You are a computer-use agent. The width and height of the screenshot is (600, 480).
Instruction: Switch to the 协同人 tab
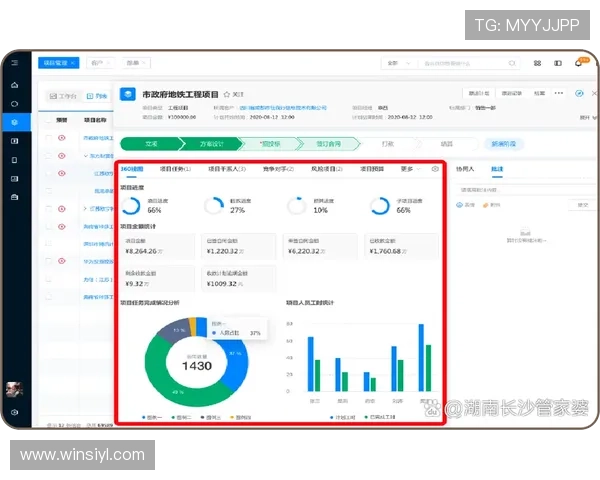(463, 169)
